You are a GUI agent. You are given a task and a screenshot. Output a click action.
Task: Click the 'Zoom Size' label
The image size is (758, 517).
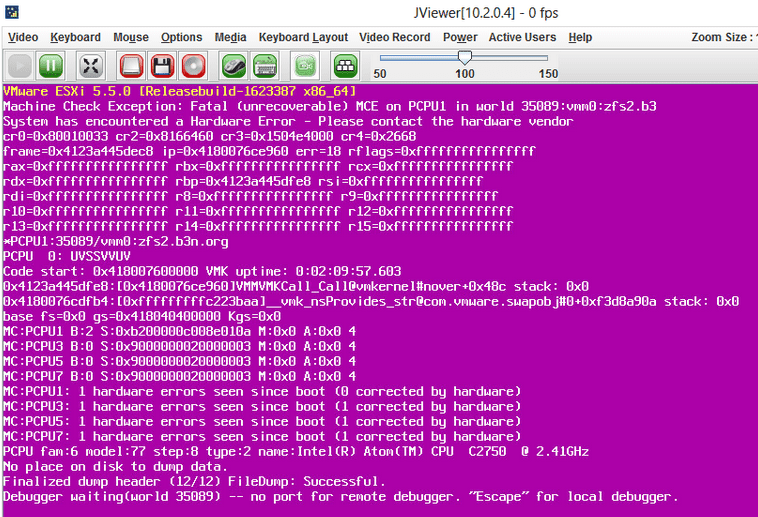point(722,37)
